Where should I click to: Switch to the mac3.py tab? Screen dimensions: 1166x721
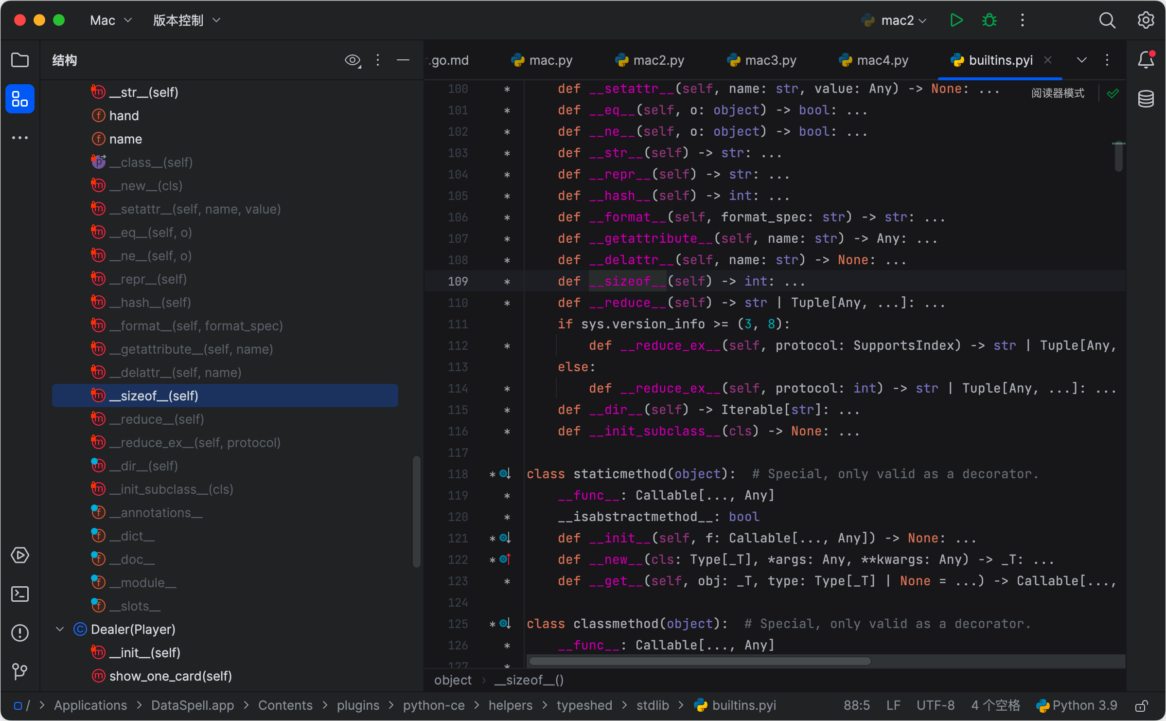tap(761, 60)
